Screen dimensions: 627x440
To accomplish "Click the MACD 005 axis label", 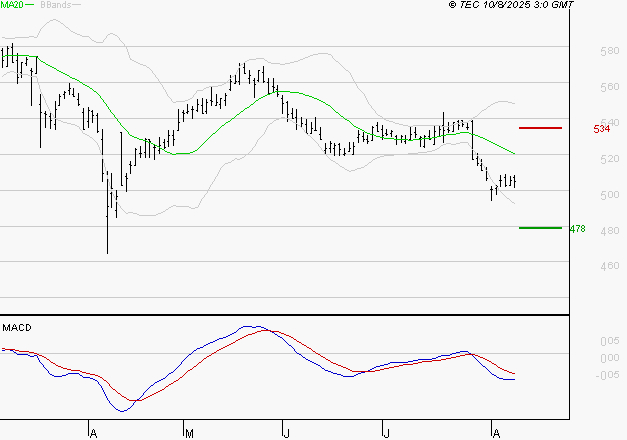I will [x=610, y=341].
